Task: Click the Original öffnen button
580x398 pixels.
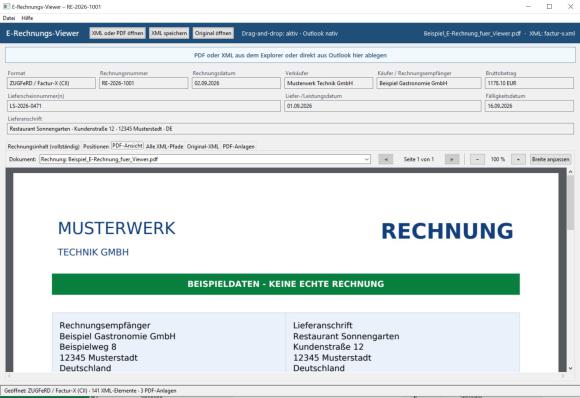Action: point(213,33)
